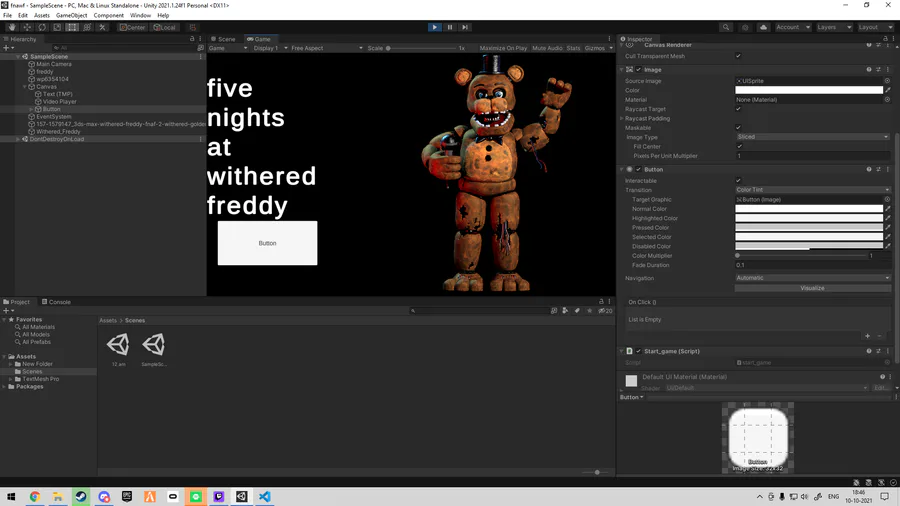Open Image Type Sliced dropdown
The width and height of the screenshot is (900, 506).
[x=812, y=137]
